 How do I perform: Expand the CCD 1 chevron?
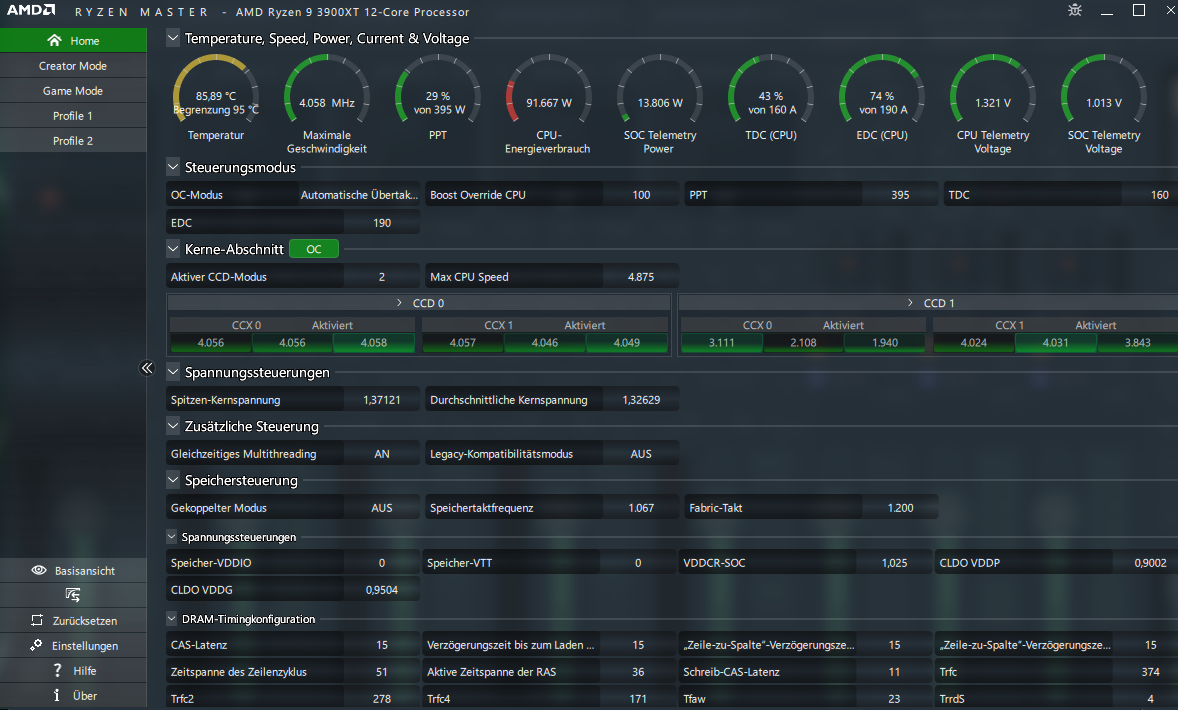[911, 303]
